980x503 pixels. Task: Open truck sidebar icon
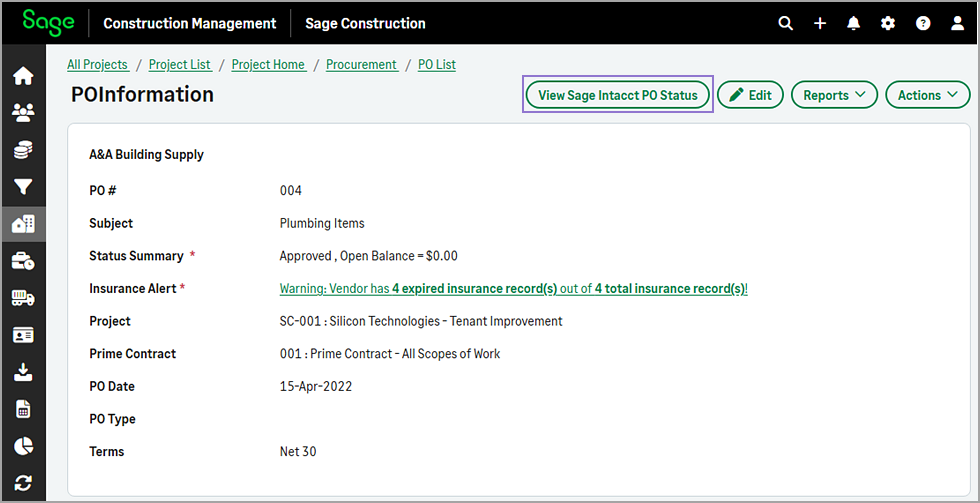23,298
